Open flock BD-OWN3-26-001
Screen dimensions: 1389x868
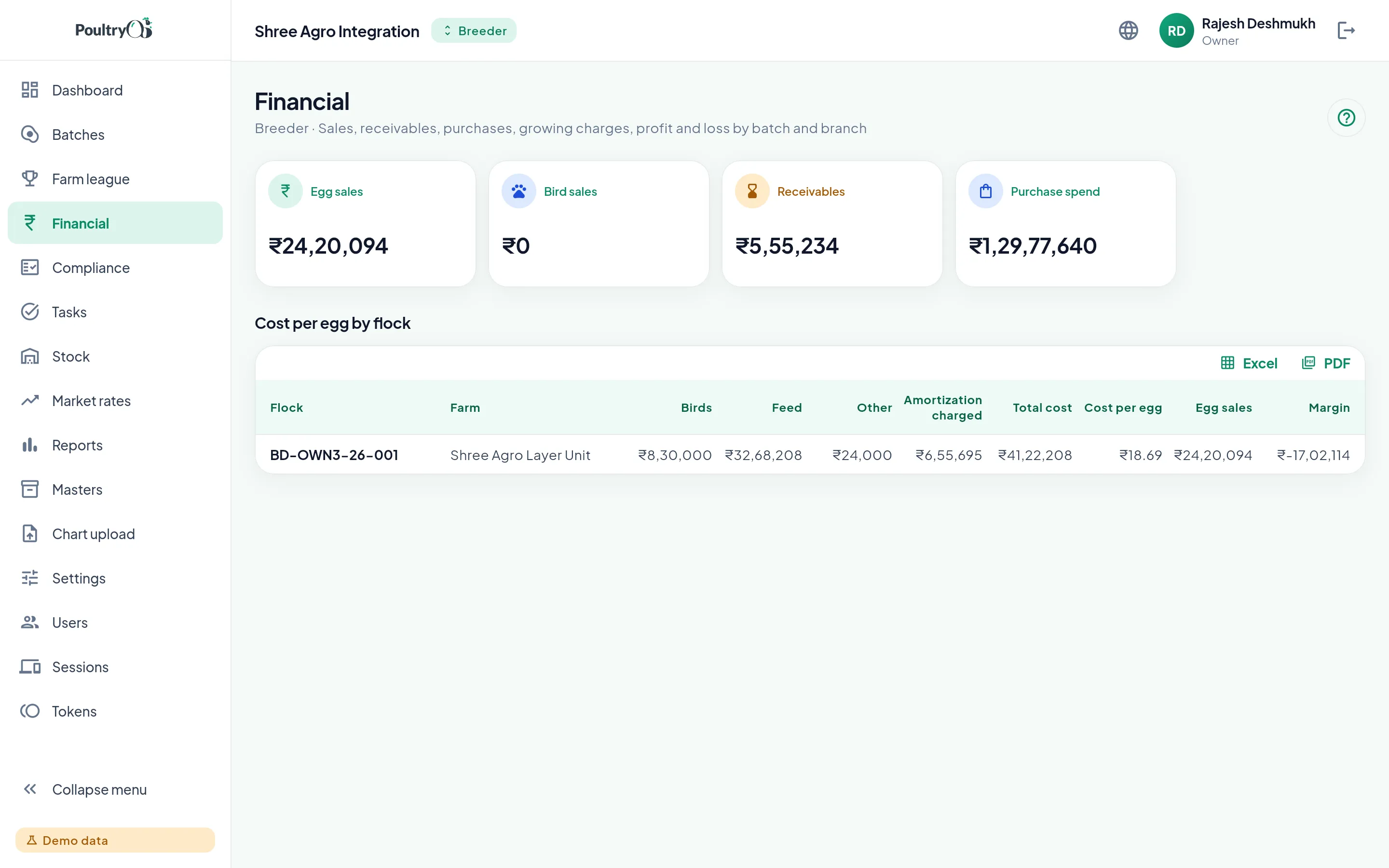(334, 455)
